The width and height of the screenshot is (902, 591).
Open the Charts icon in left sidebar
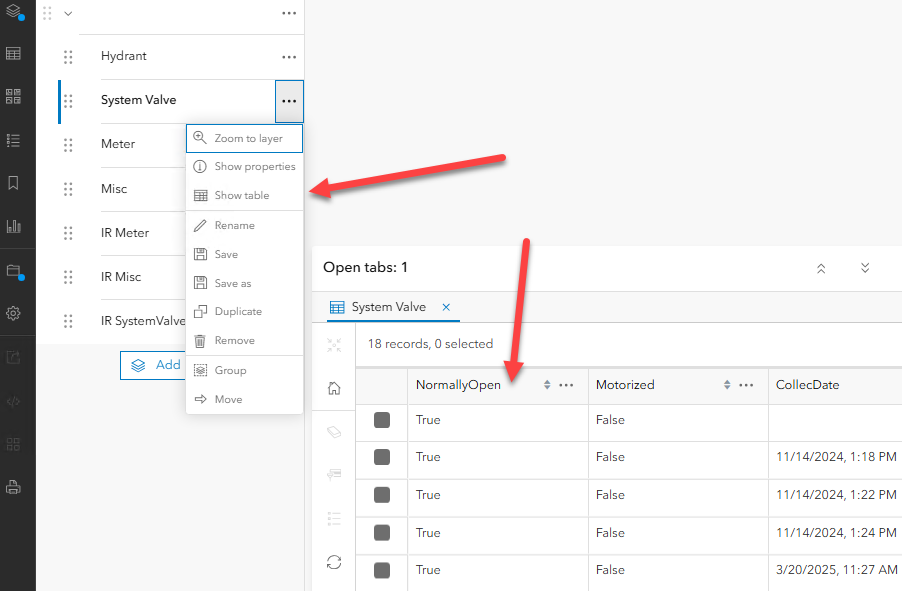click(14, 226)
